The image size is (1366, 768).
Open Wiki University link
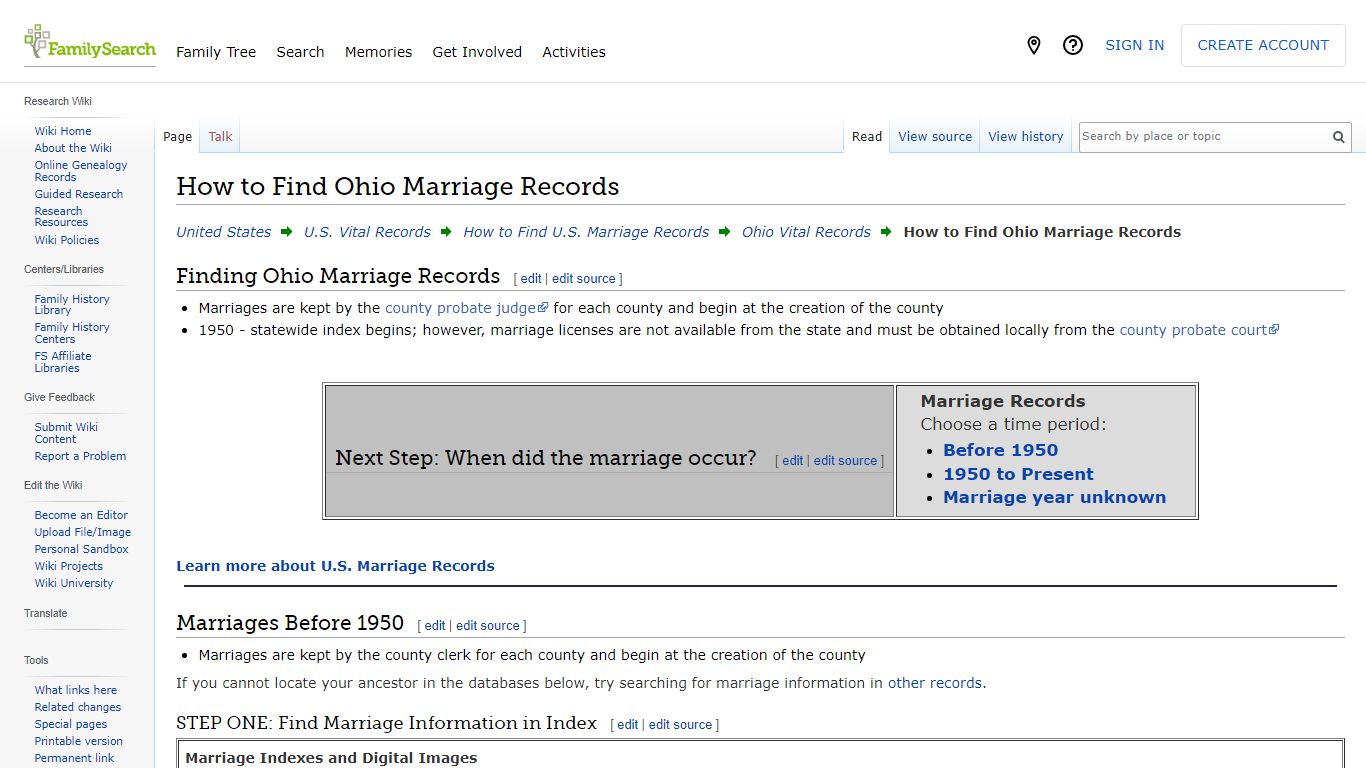point(74,583)
